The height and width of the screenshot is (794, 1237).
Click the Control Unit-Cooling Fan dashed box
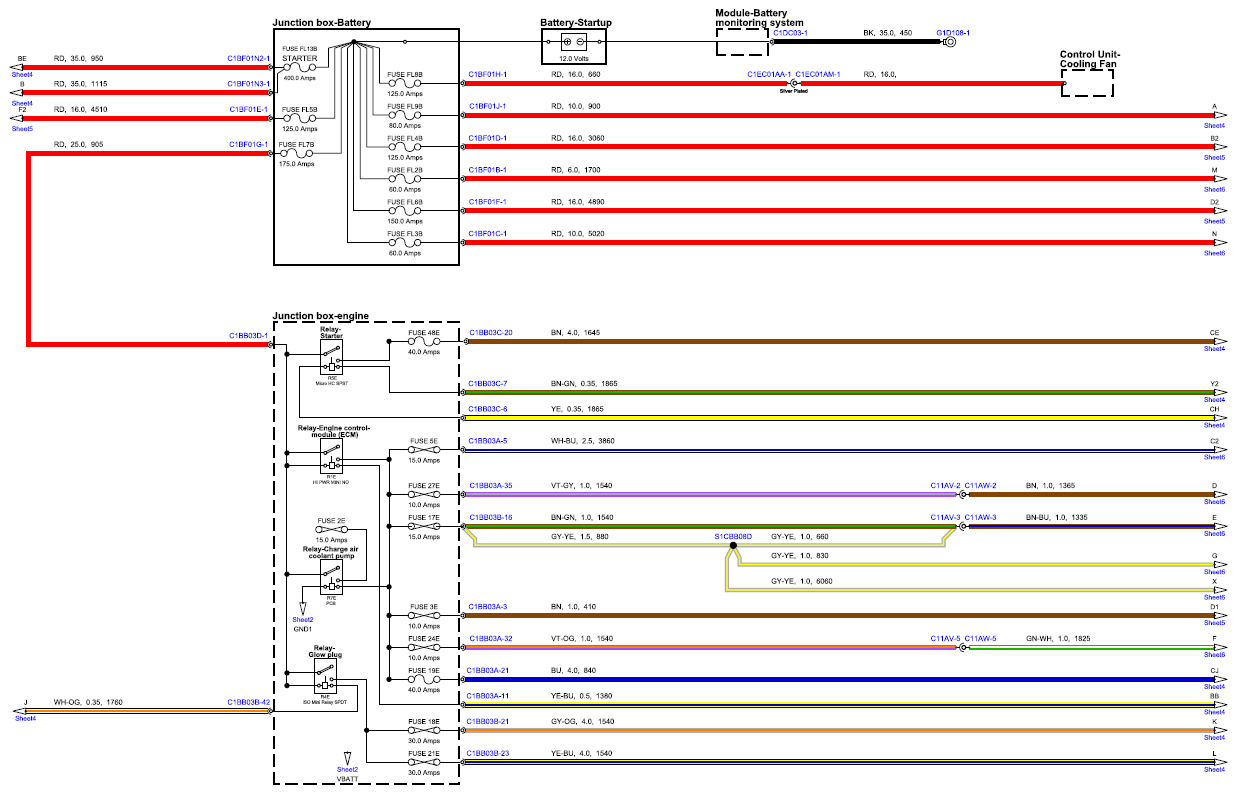point(1087,83)
